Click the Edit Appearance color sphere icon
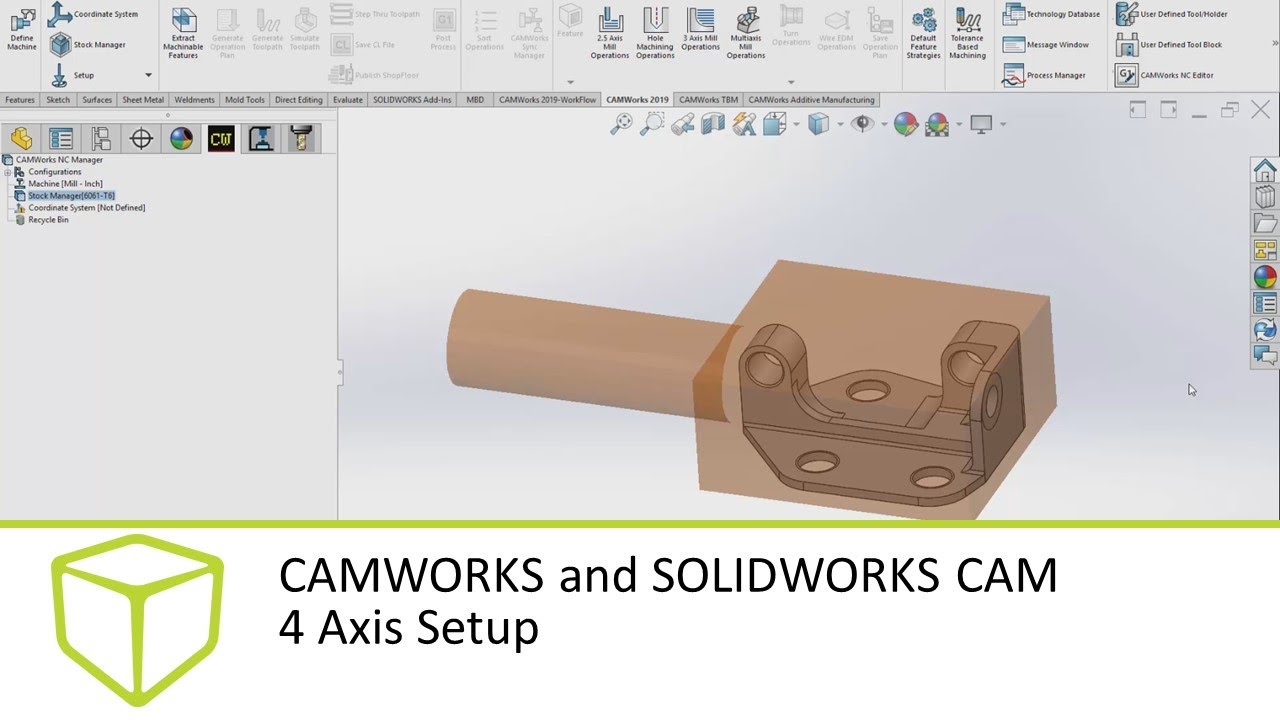Screen dimensions: 1280x720 [905, 124]
